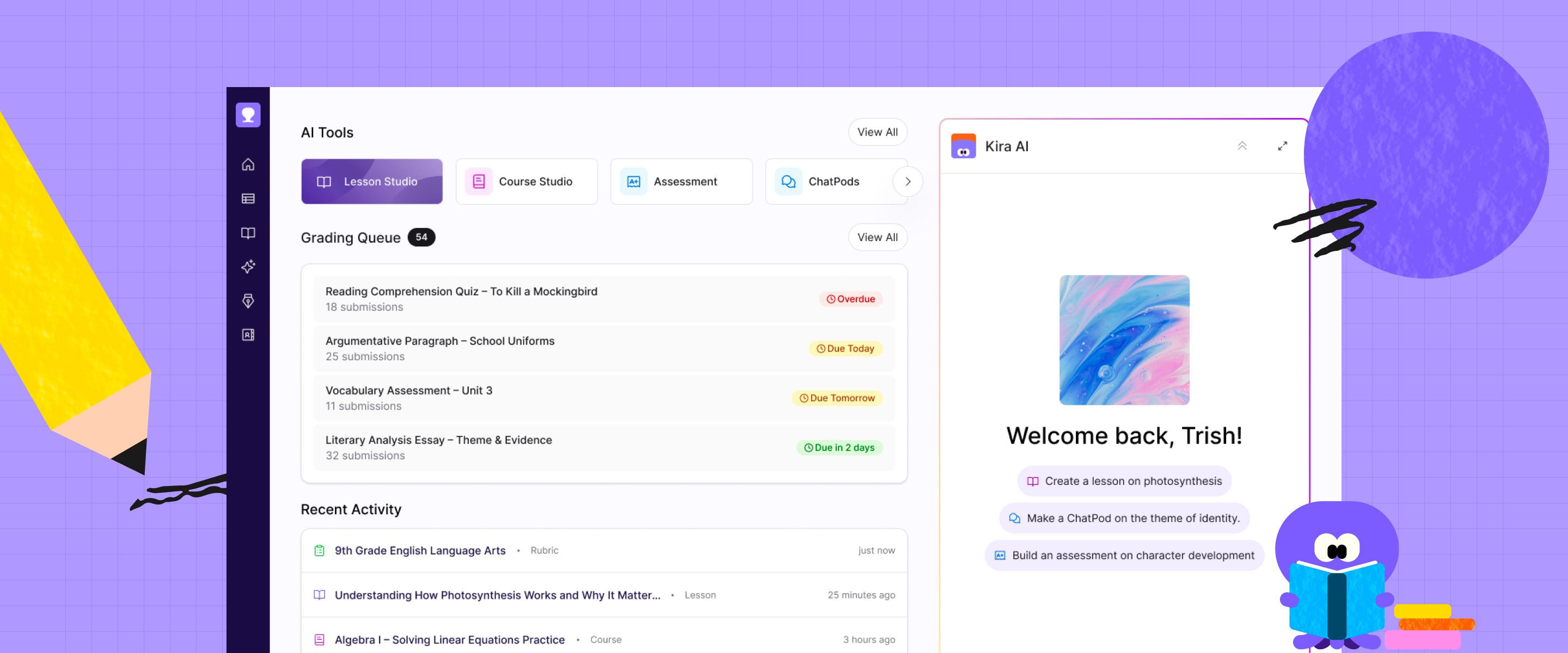This screenshot has height=653, width=1568.
Task: Choose 'Create a lesson on photosynthesis' suggestion
Action: coord(1124,481)
